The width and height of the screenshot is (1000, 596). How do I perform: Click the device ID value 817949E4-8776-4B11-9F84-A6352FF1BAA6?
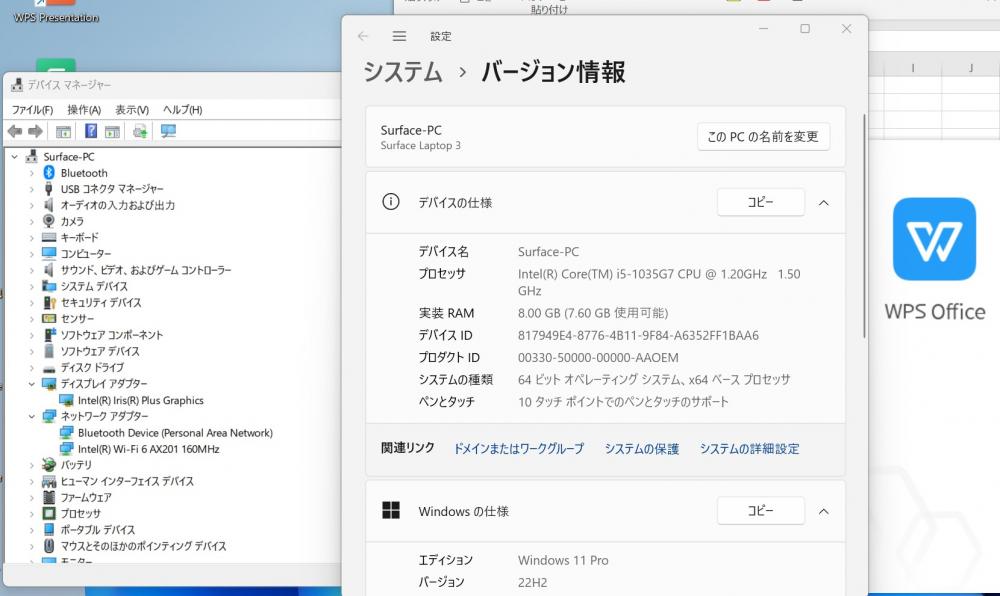(638, 335)
